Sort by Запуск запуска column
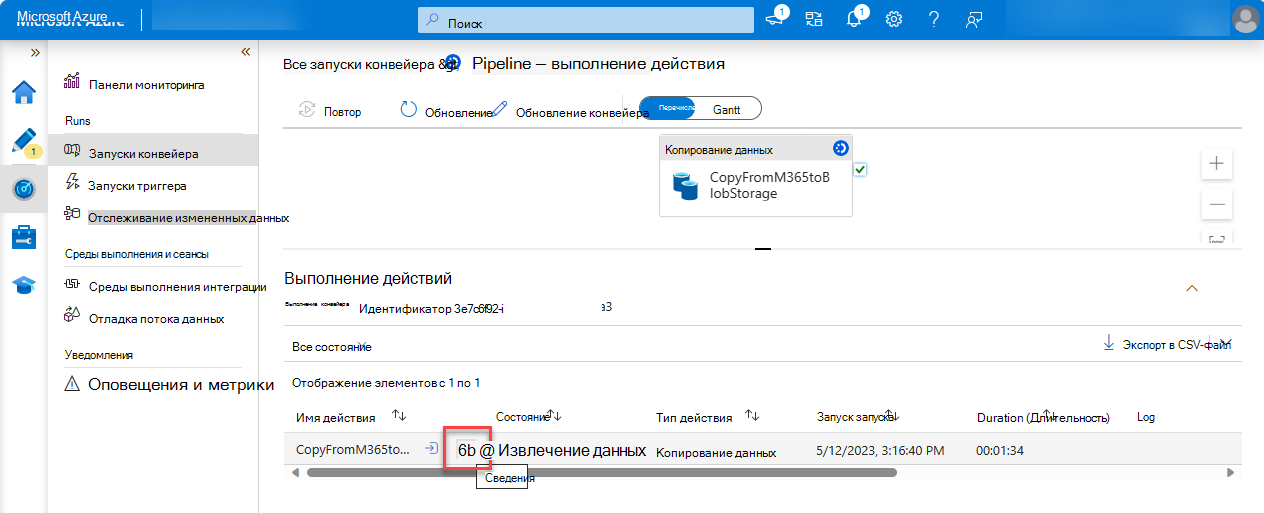Viewport: 1264px width, 513px height. tap(856, 417)
